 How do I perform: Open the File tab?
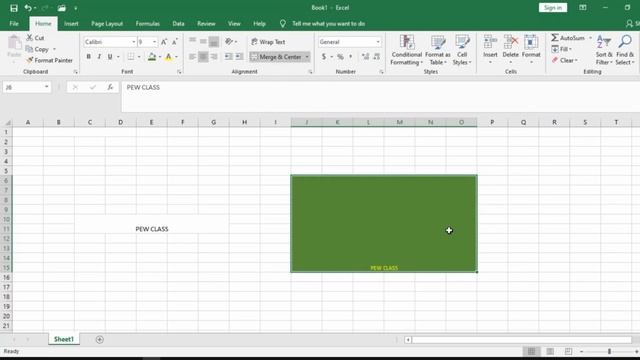[14, 24]
